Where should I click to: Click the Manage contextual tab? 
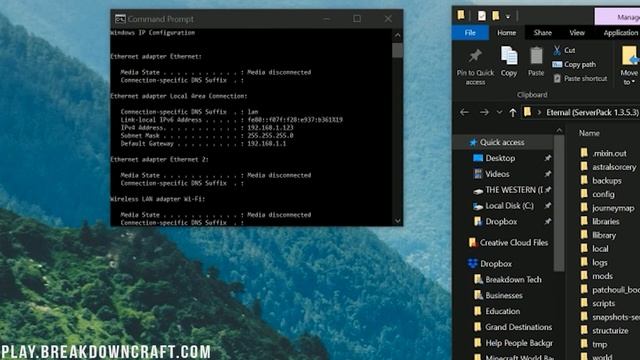tap(618, 17)
